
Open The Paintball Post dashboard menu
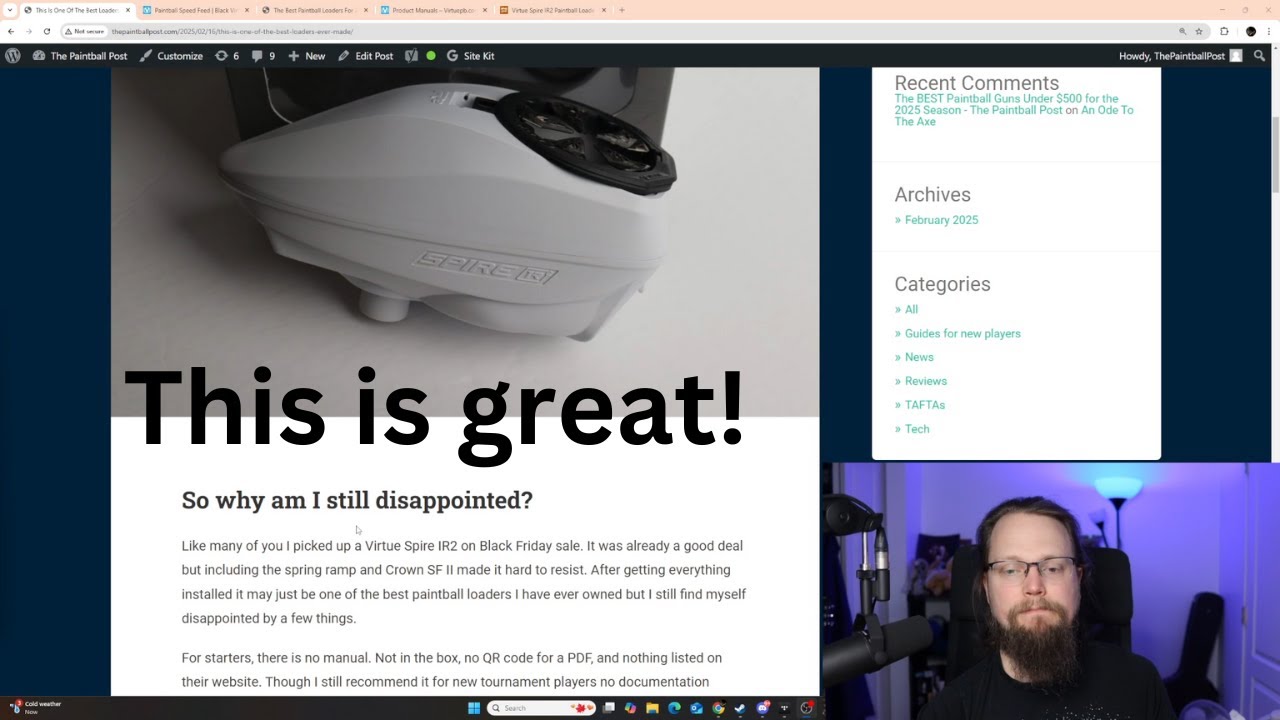pyautogui.click(x=80, y=56)
